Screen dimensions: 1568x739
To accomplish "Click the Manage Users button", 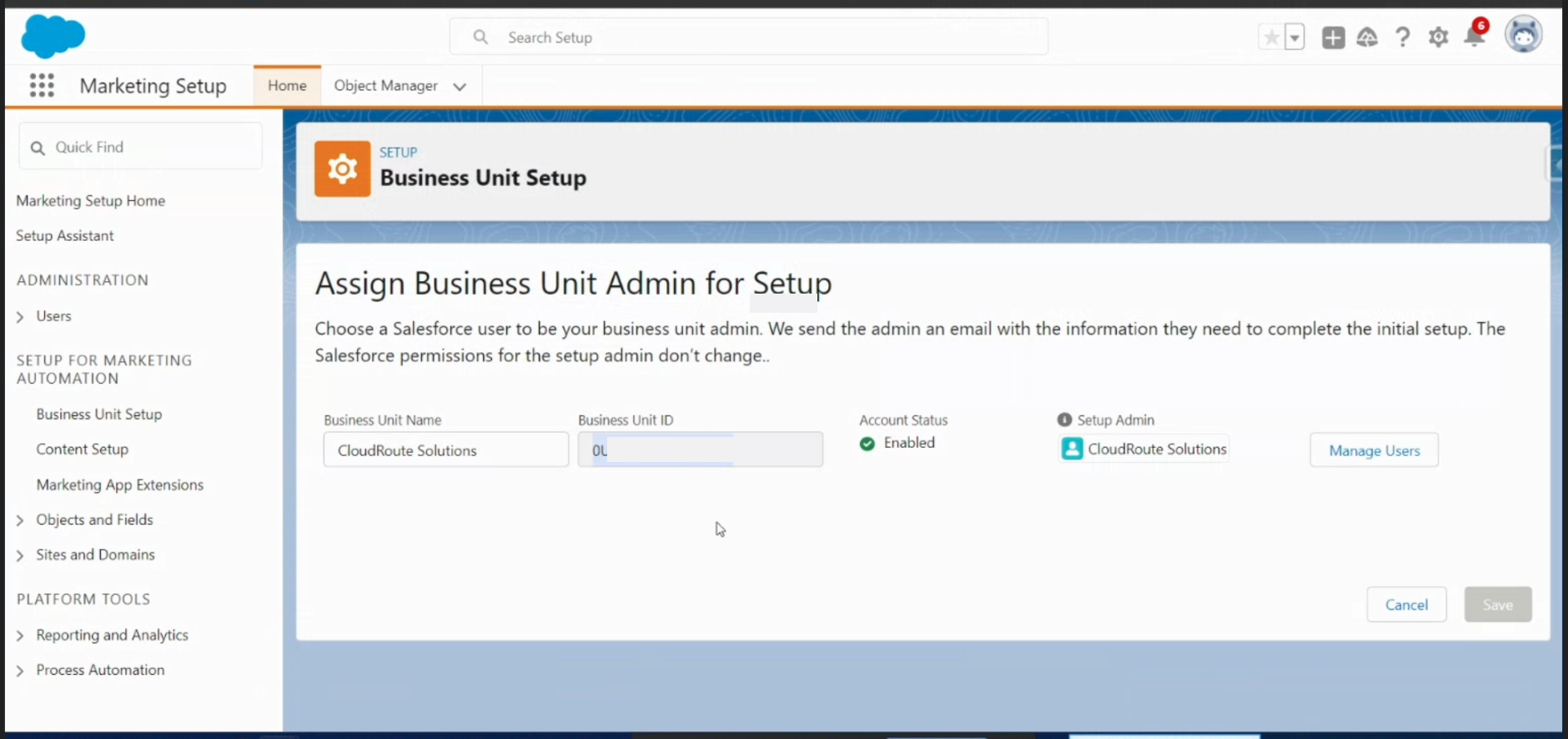I will 1374,450.
